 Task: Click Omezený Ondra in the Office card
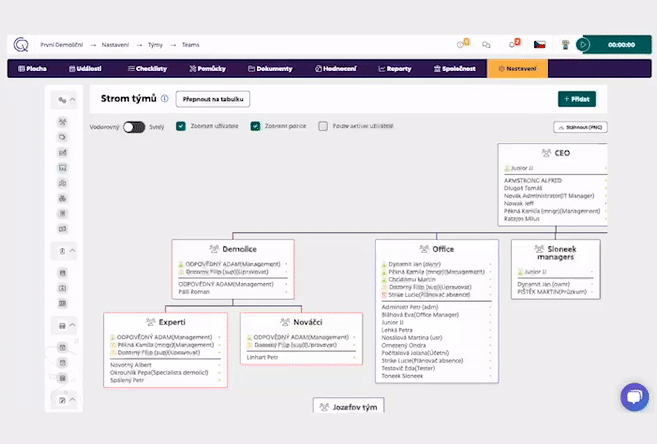click(x=404, y=345)
